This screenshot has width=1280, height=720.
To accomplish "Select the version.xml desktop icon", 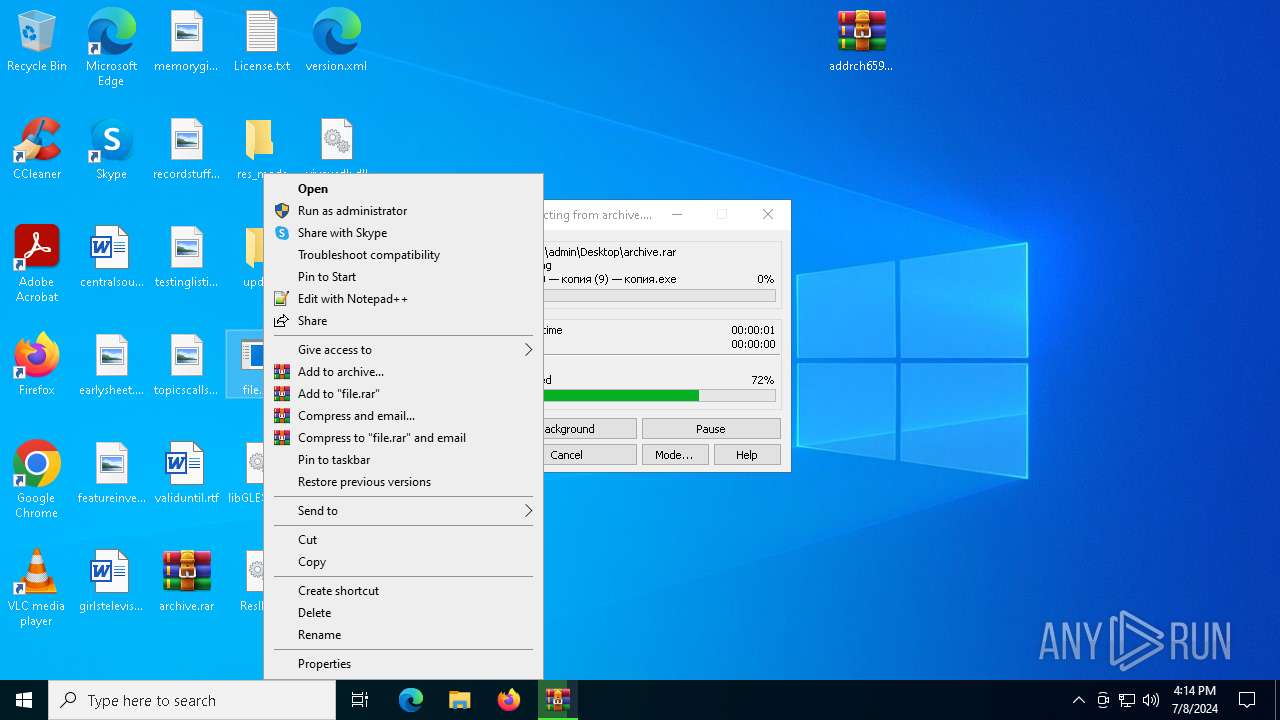I will point(336,42).
